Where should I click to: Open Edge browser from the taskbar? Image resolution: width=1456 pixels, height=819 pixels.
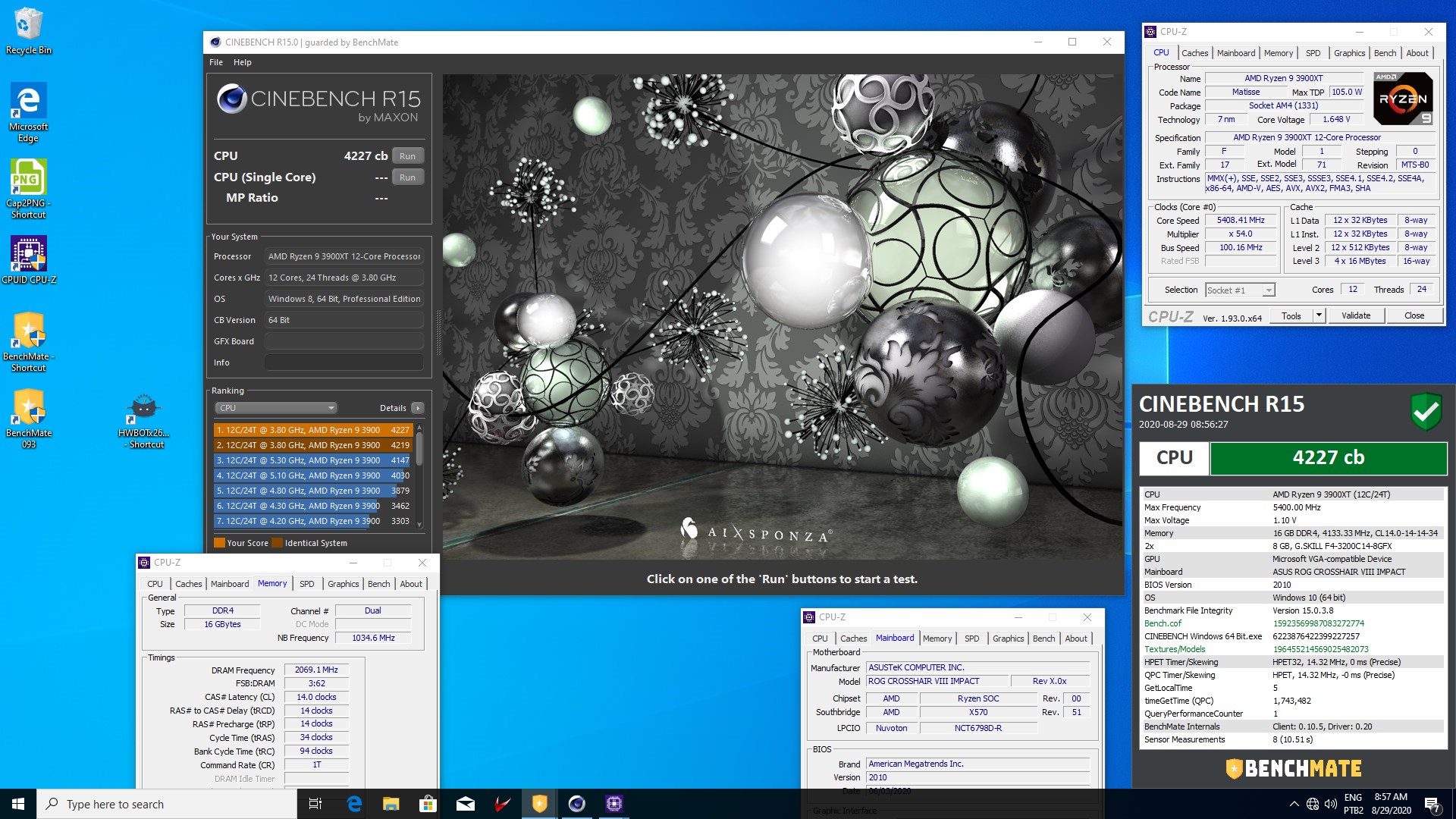pyautogui.click(x=353, y=804)
